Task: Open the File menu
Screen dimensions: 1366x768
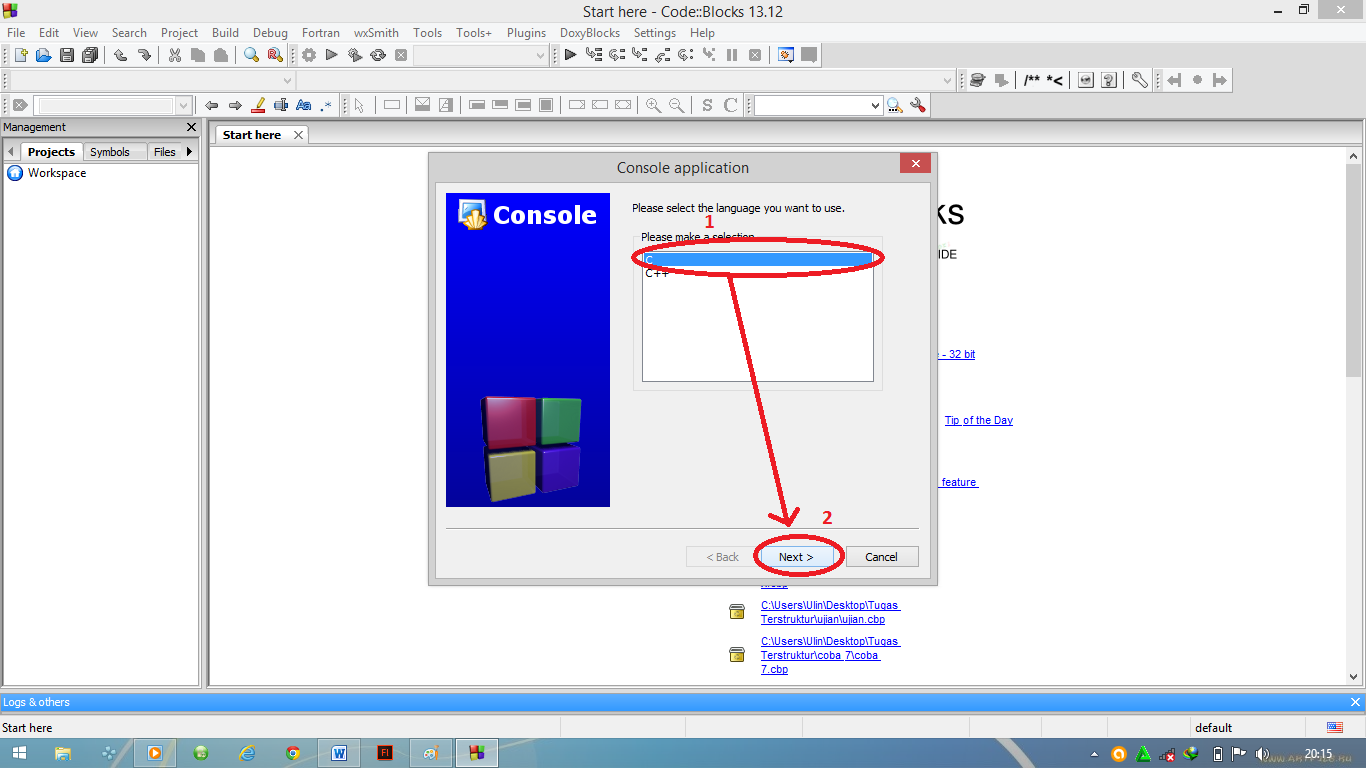Action: pos(16,33)
